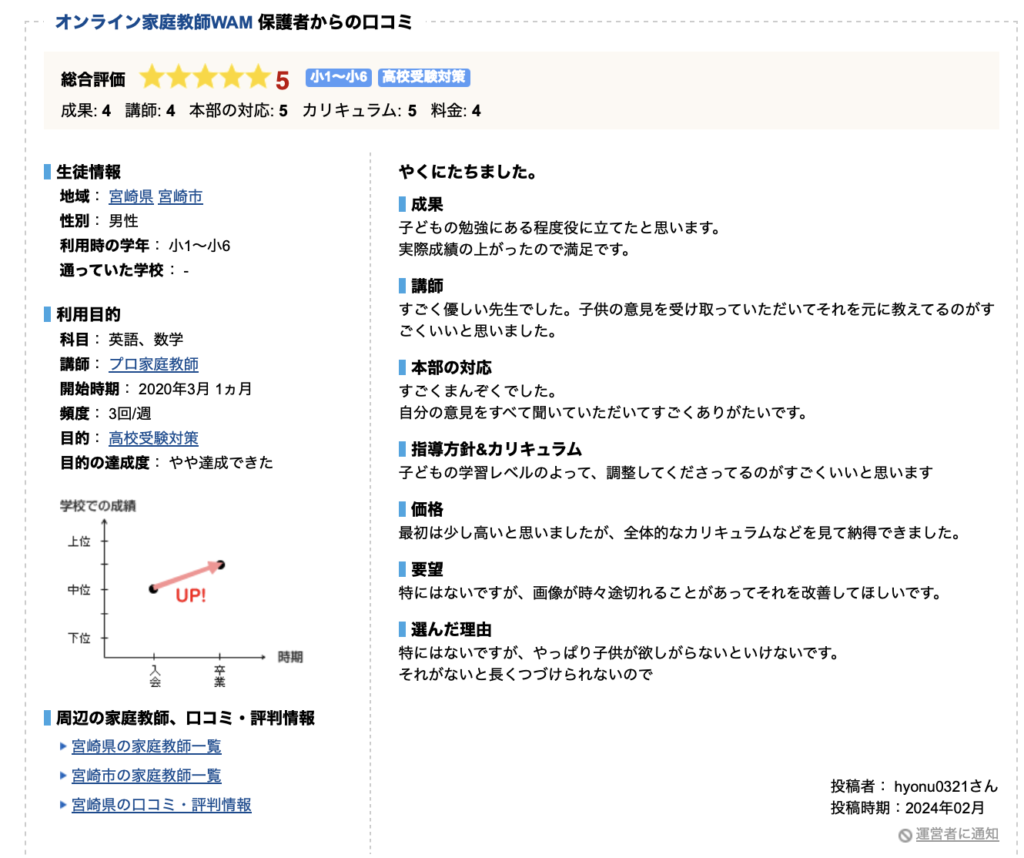Click the 成果 review heading
This screenshot has width=1024, height=858.
click(427, 204)
